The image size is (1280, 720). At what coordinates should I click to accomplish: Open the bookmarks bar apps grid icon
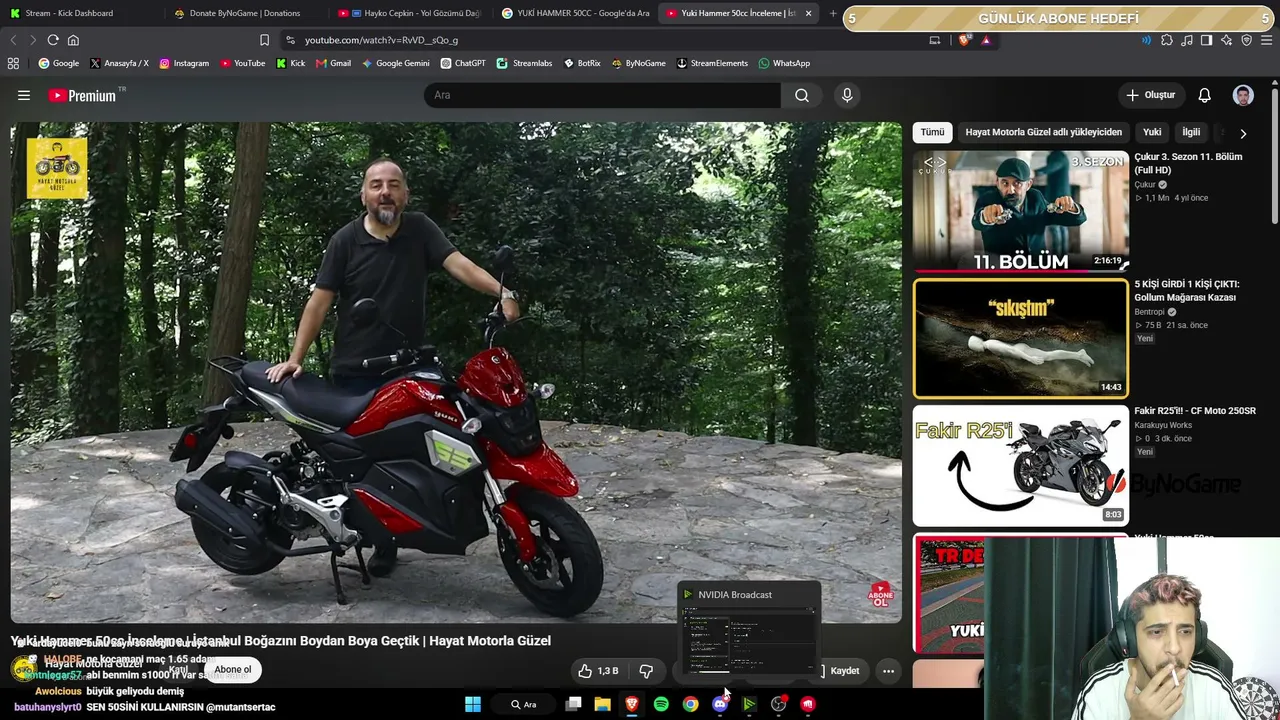click(x=13, y=63)
